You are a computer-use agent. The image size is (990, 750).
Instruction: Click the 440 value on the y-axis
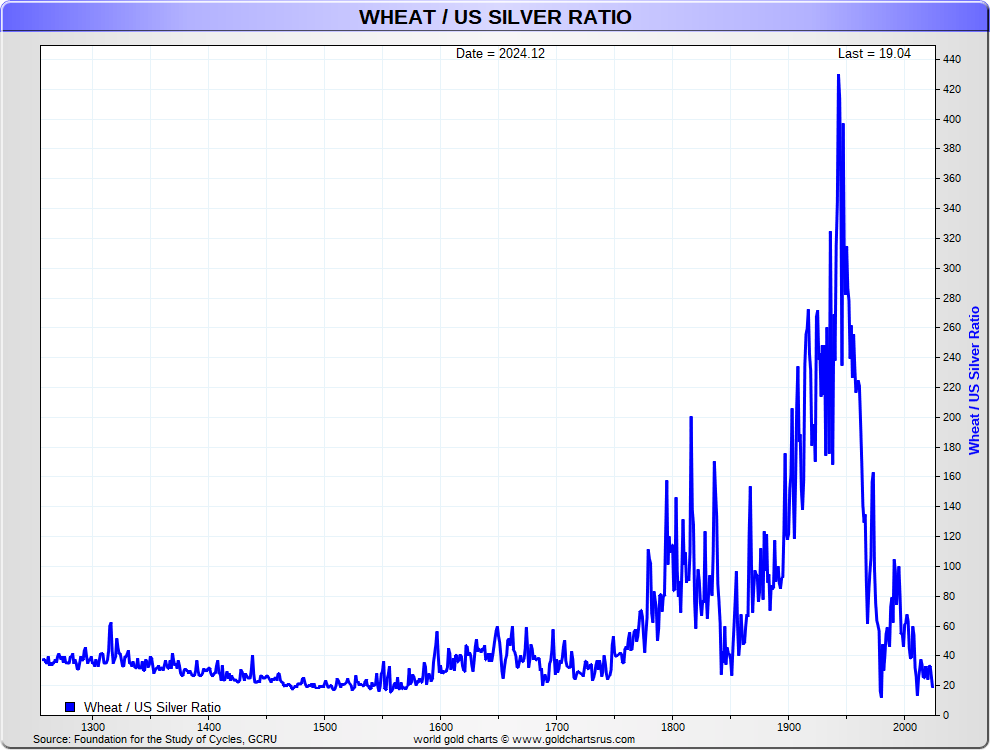tap(952, 60)
